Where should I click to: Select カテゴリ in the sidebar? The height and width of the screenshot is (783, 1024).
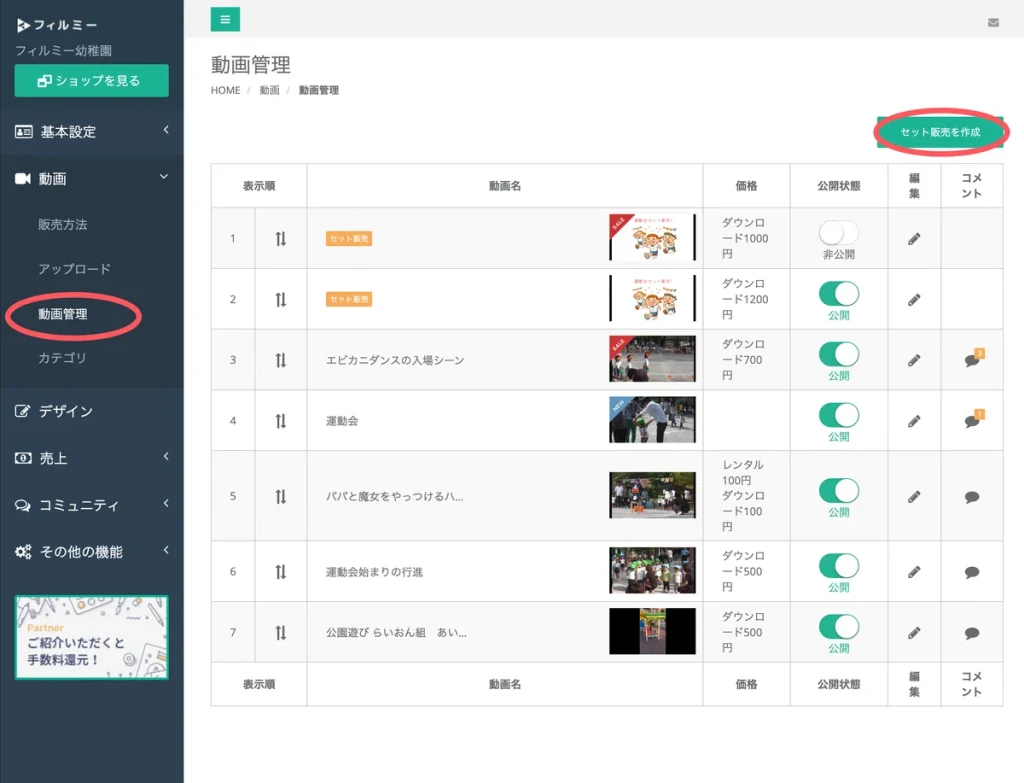point(62,358)
